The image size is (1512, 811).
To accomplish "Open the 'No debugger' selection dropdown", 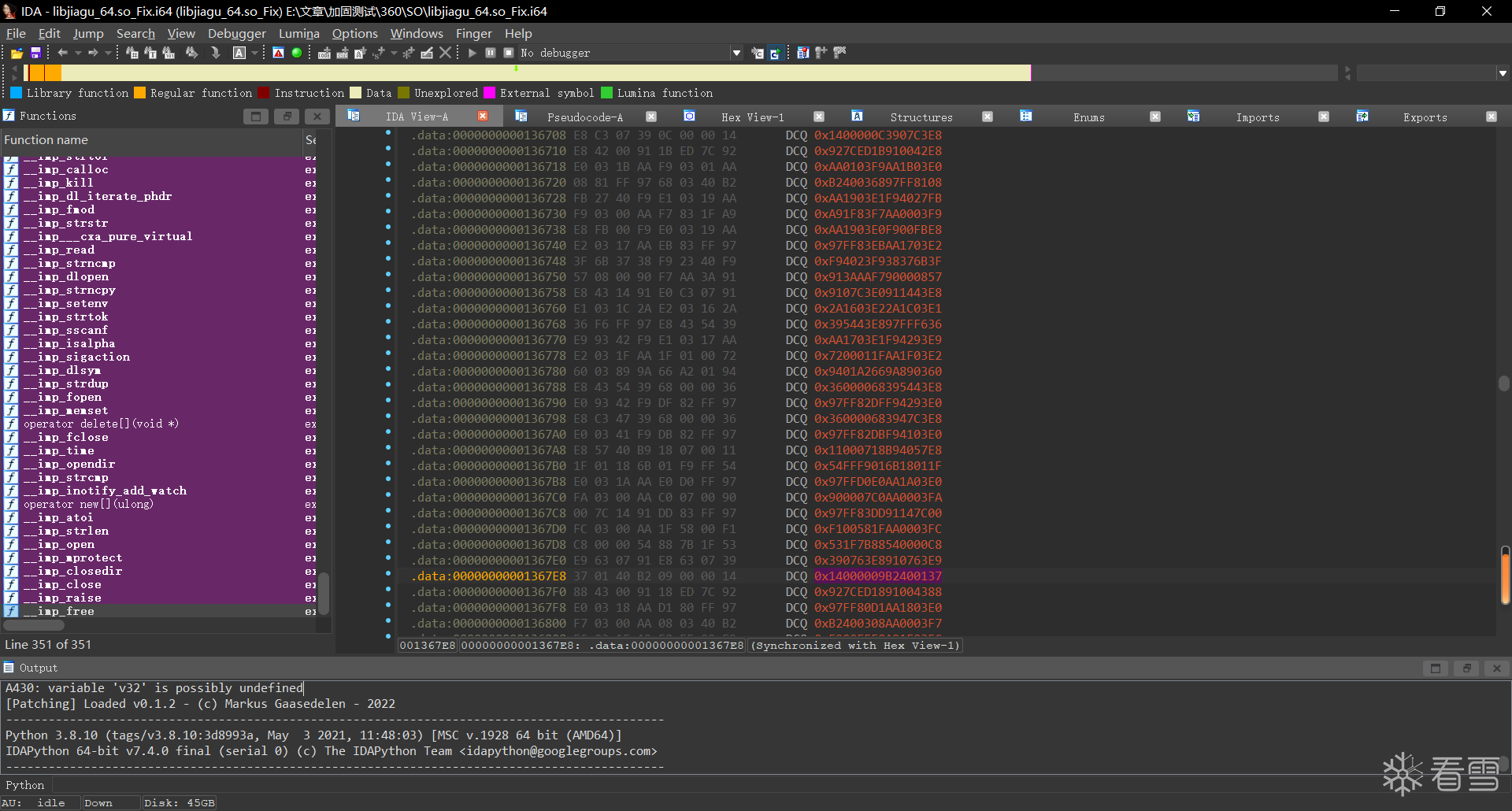I will (736, 53).
